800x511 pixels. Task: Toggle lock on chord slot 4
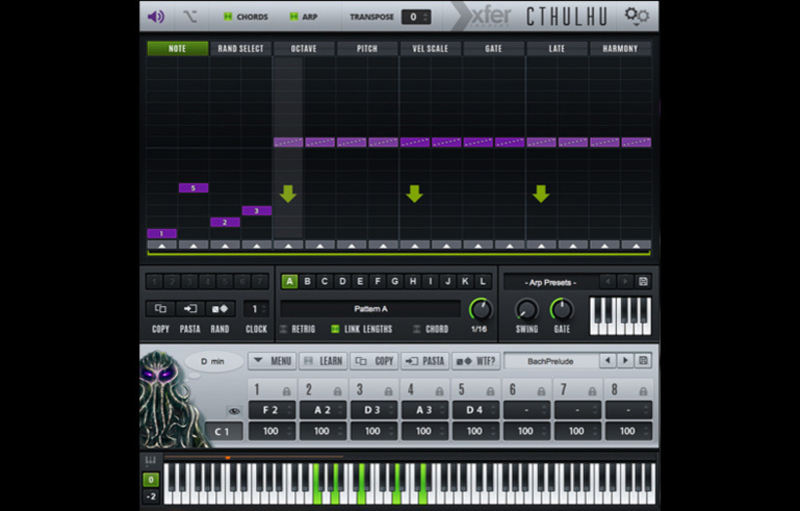(x=439, y=391)
